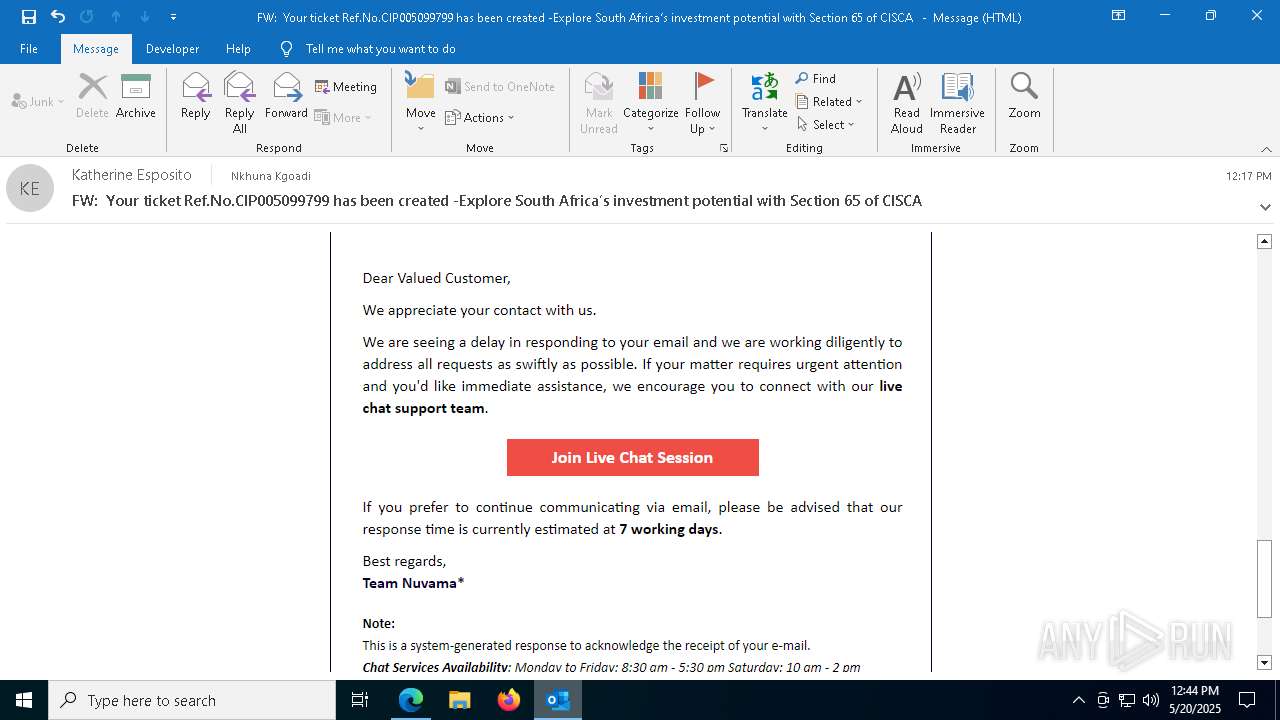Open the taskbar clock and date
Viewport: 1280px width, 720px height.
coord(1195,700)
